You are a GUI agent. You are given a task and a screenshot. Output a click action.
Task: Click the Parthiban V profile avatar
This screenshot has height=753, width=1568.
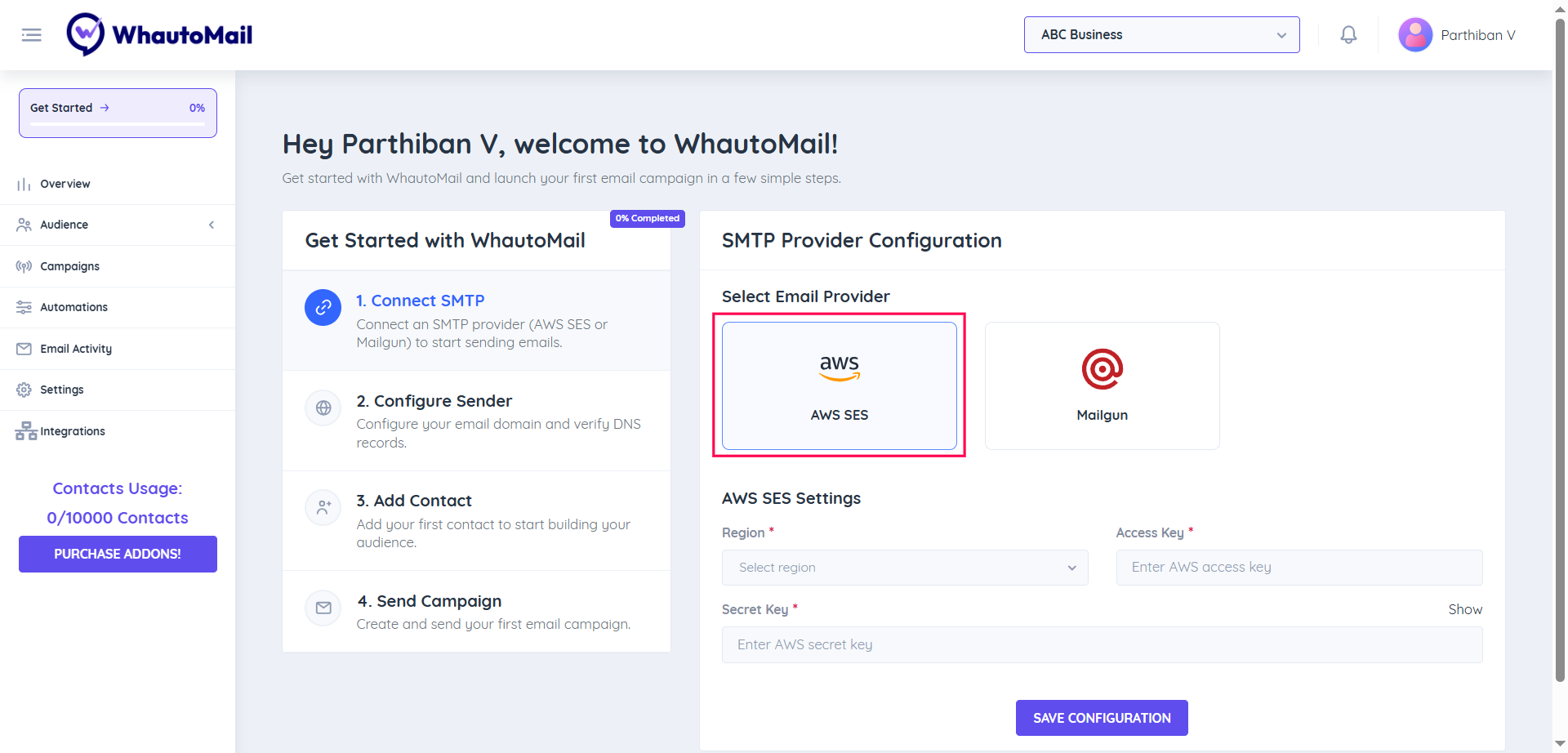click(1415, 35)
